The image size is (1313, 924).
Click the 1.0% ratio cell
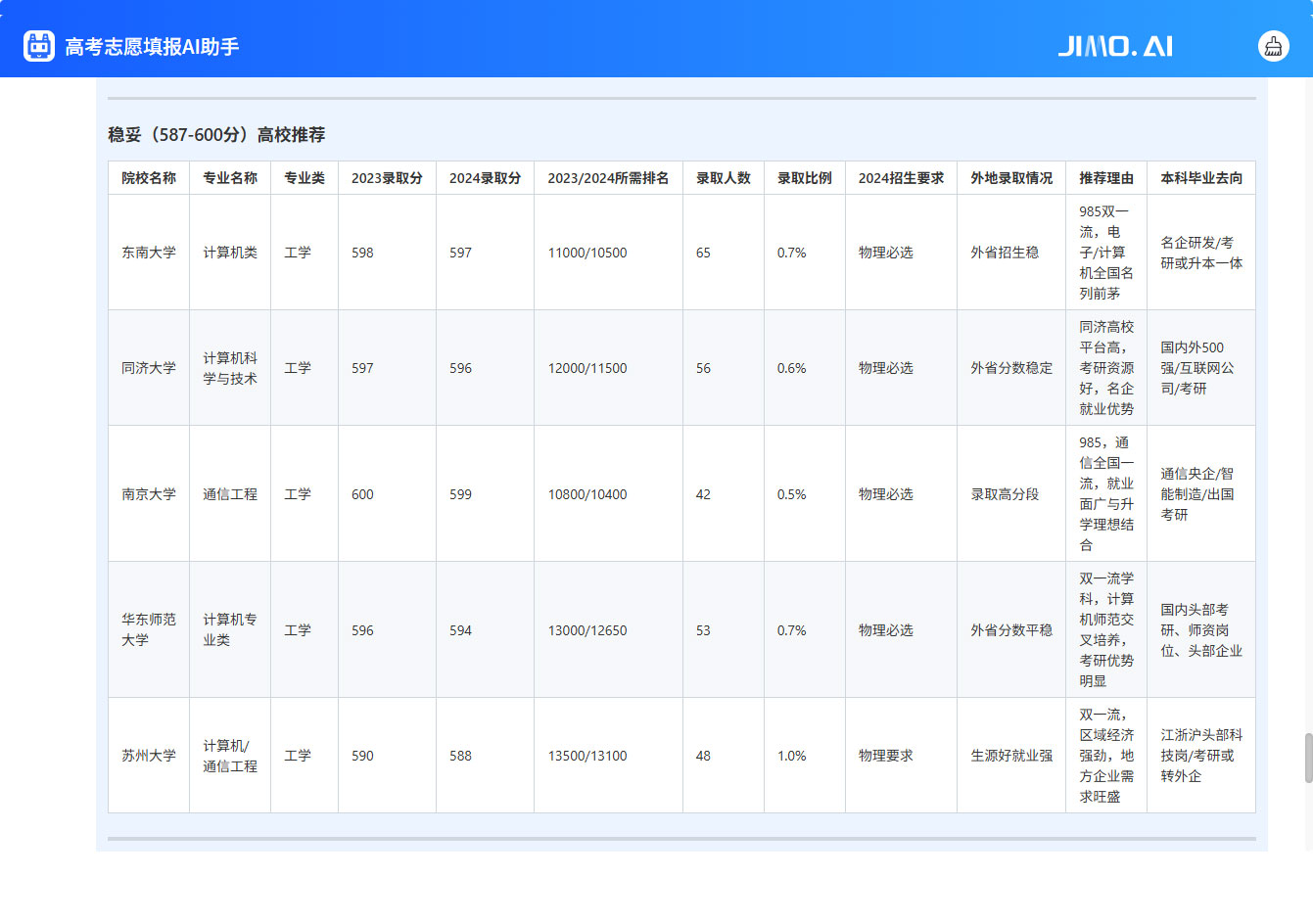805,756
